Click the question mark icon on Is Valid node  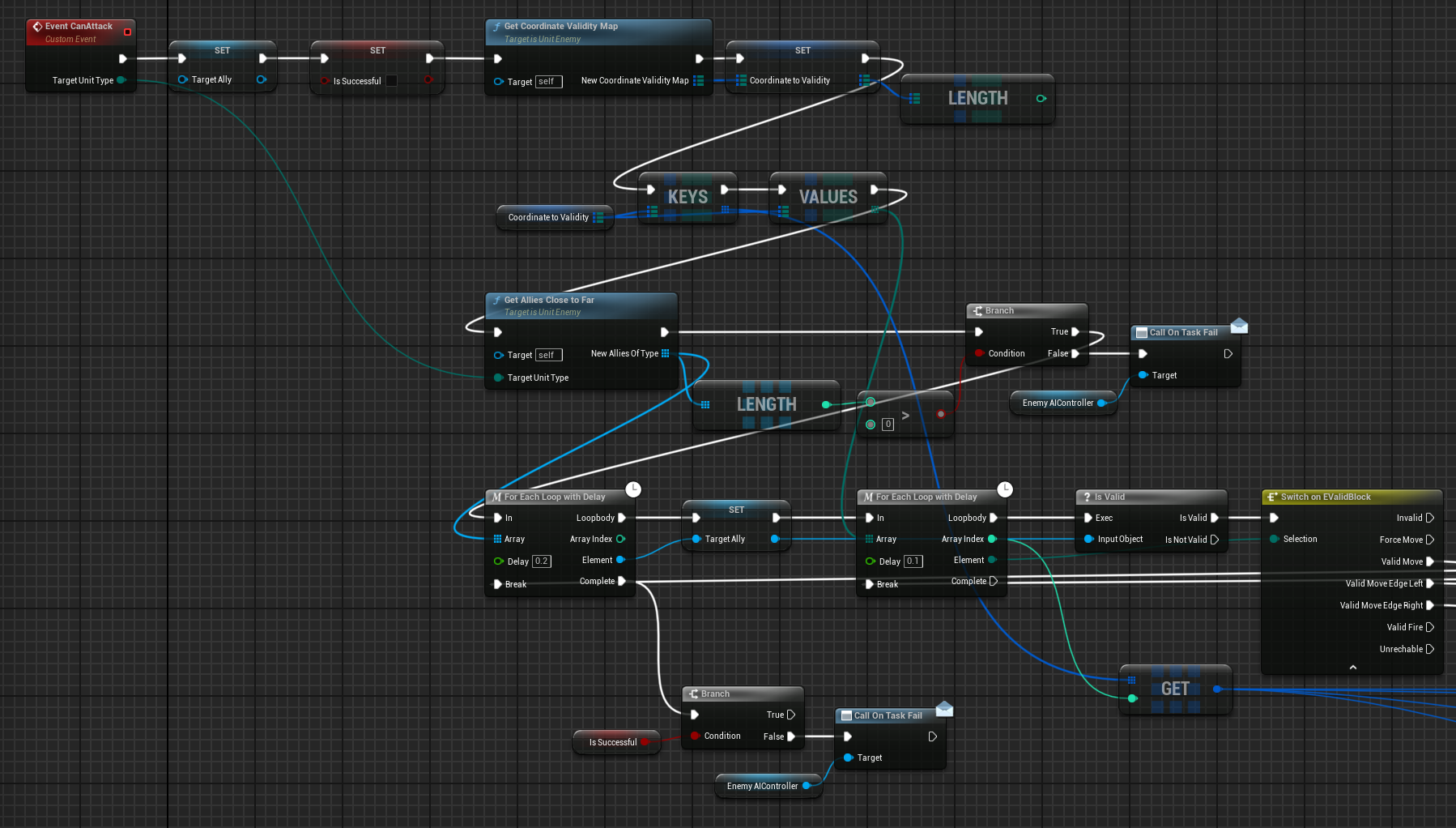click(1087, 497)
